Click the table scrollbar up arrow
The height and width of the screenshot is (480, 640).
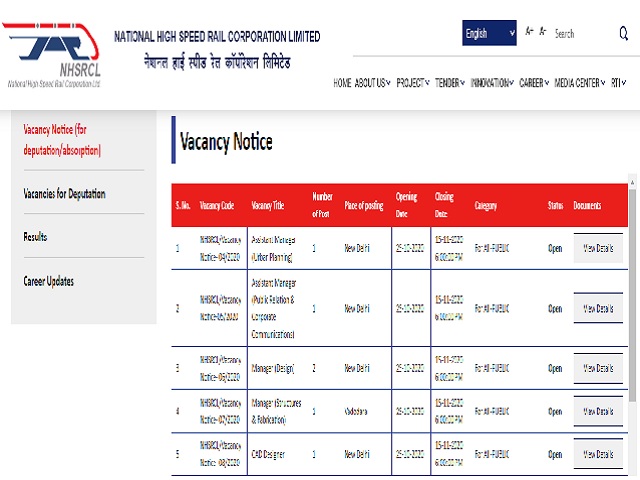pyautogui.click(x=632, y=182)
